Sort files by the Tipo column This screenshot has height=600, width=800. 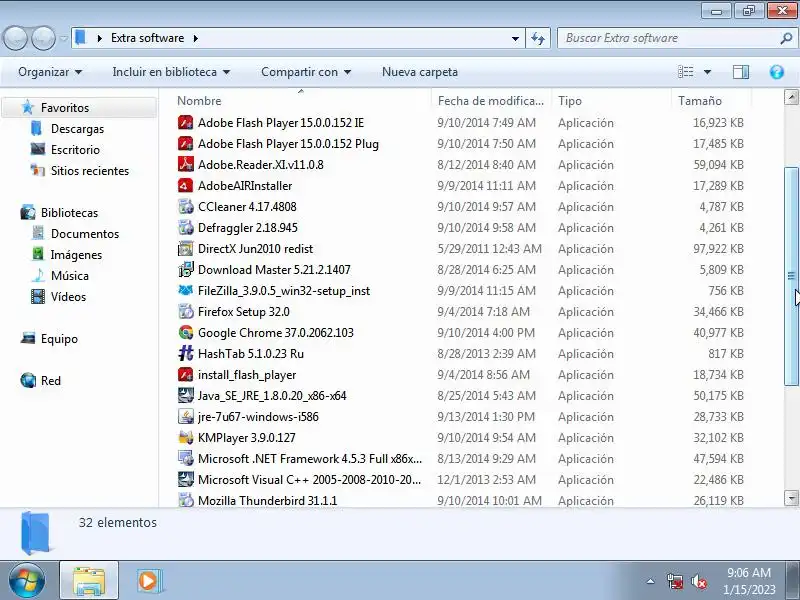(x=611, y=101)
